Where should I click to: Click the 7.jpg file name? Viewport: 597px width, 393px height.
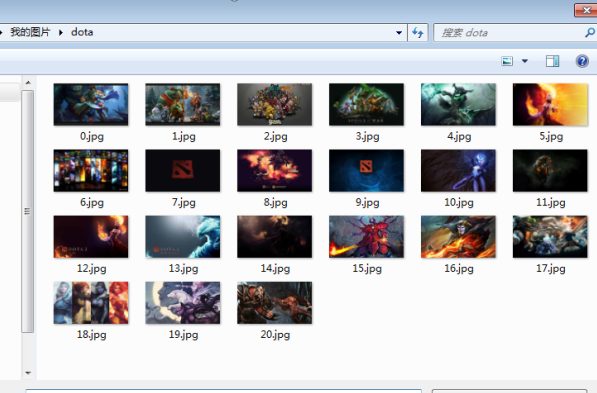coord(184,202)
